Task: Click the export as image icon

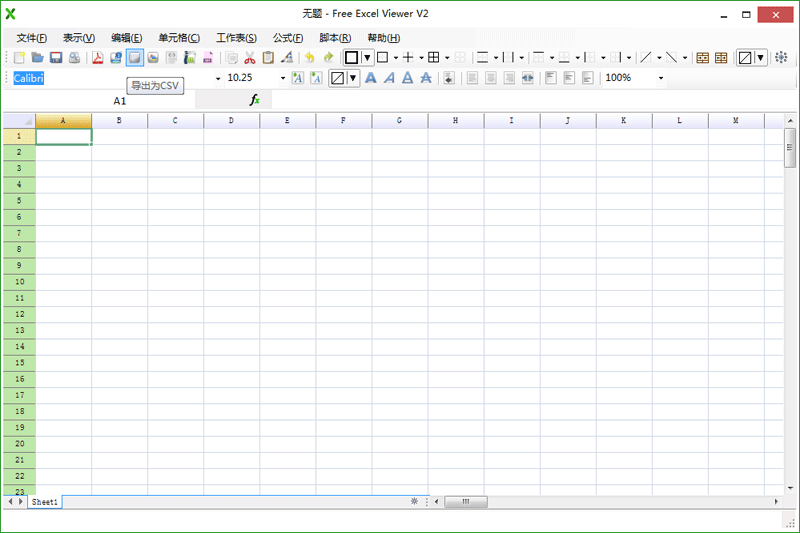Action: pos(153,58)
